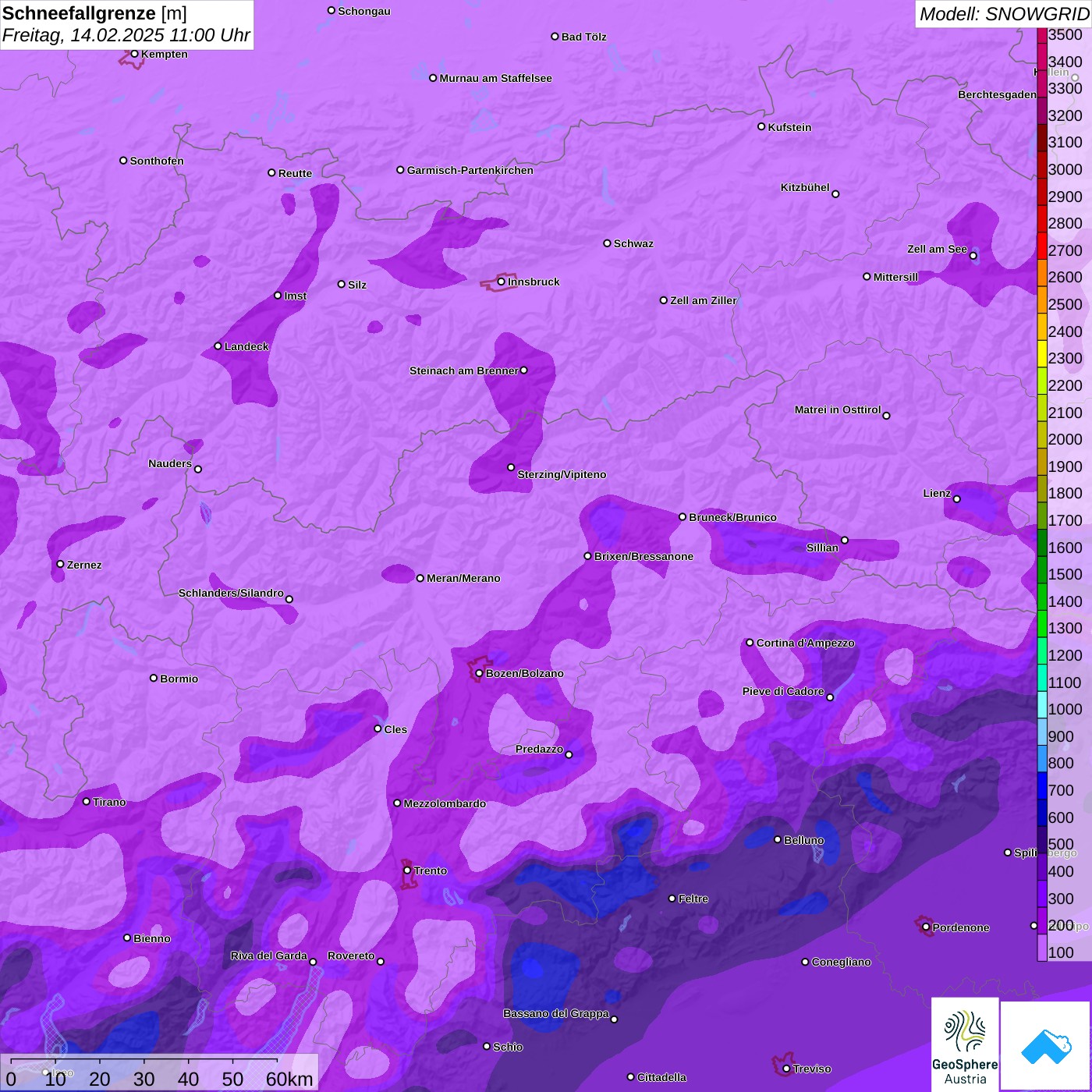This screenshot has width=1092, height=1092.
Task: Click the Tirano location dot
Action: coord(87,801)
